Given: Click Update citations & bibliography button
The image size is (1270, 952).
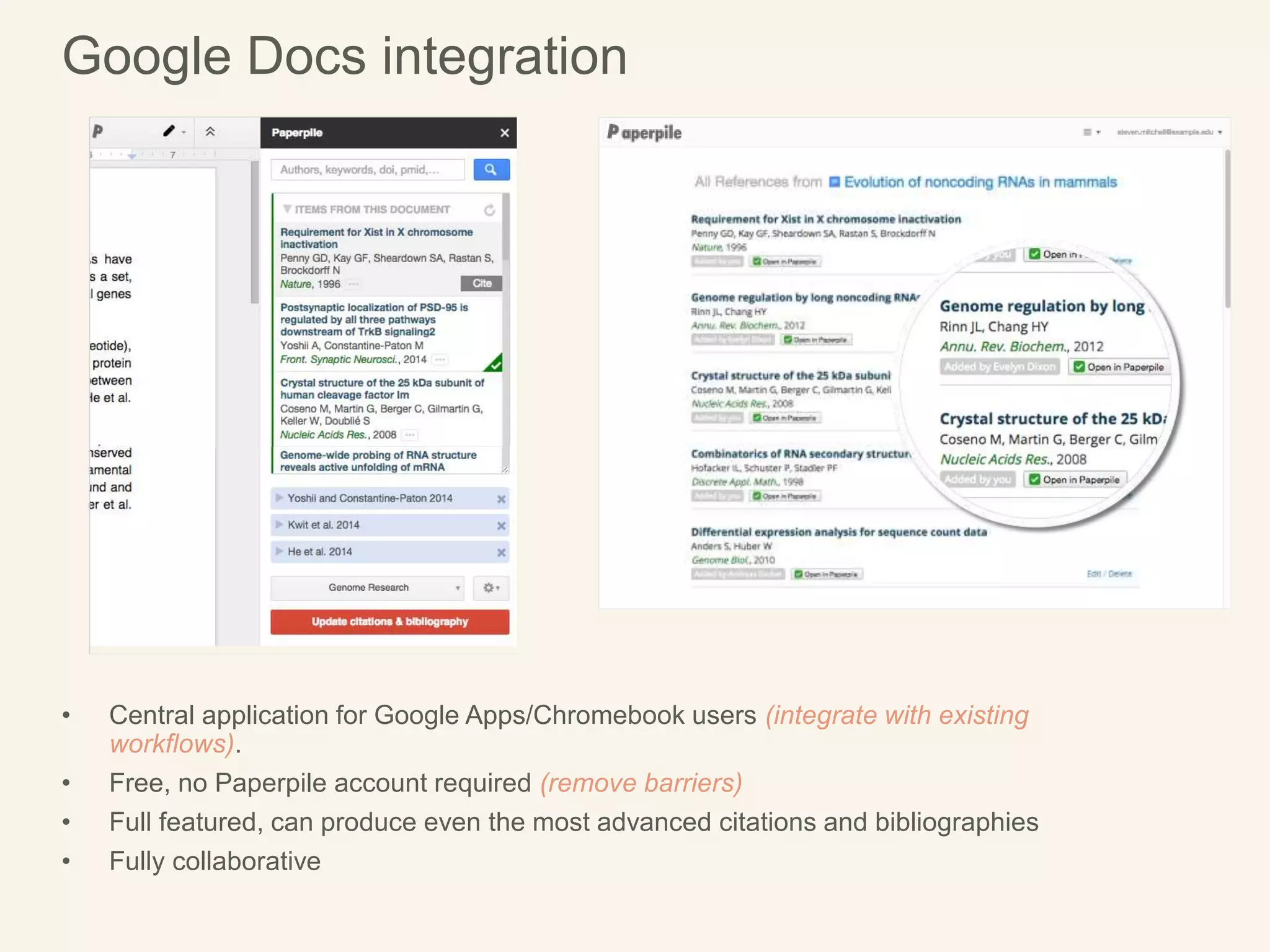Looking at the screenshot, I should coord(390,622).
